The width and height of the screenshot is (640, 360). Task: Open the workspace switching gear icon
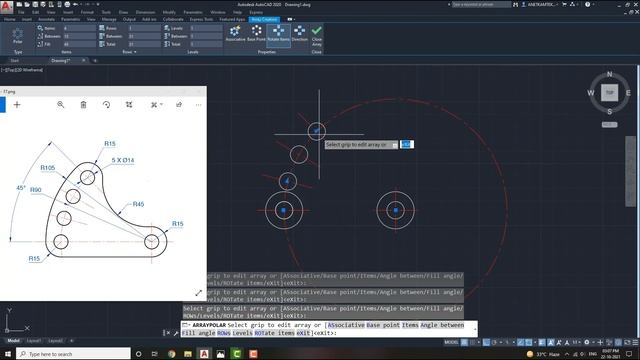[587, 342]
